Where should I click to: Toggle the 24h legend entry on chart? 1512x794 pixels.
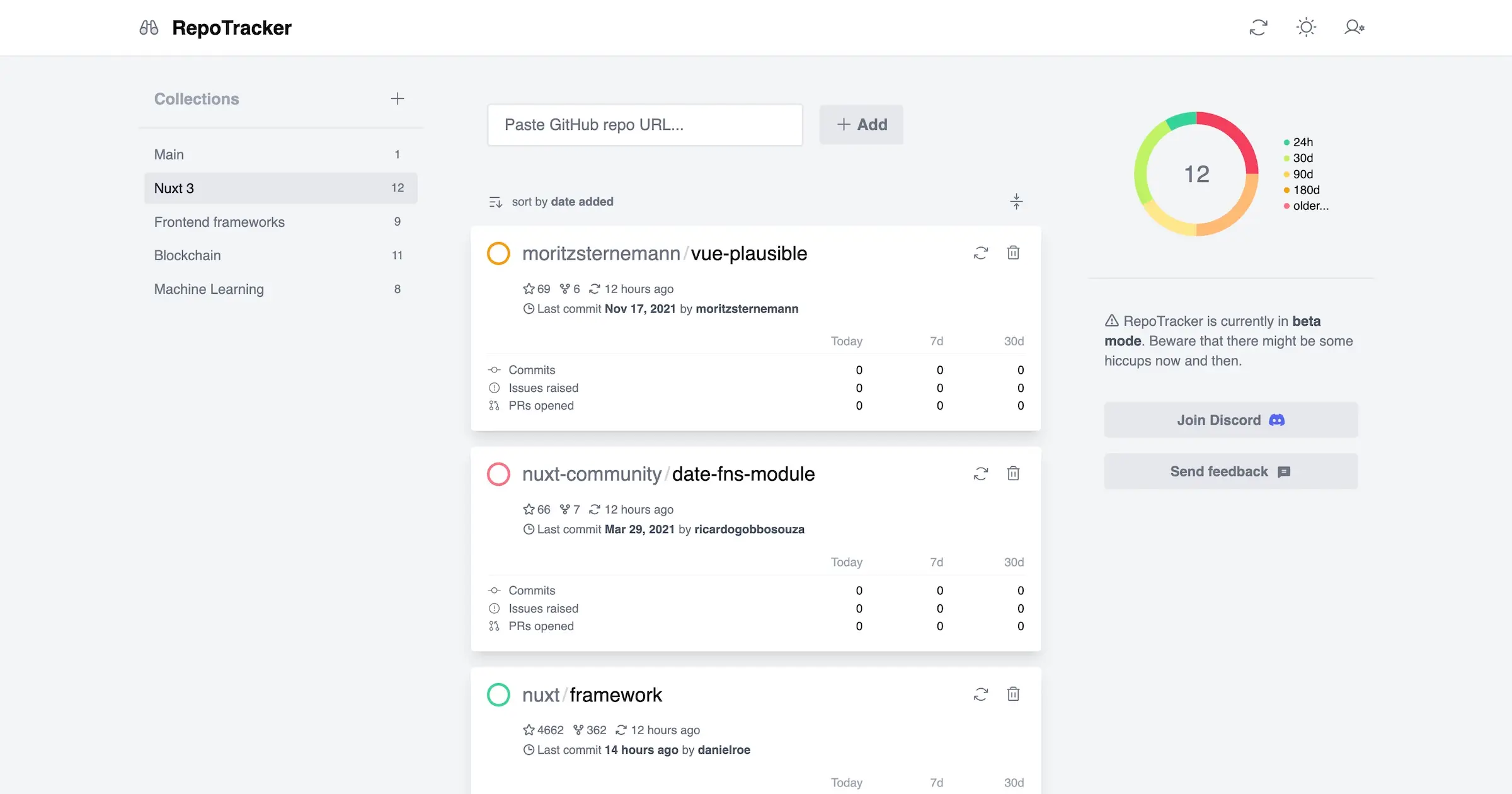1302,142
